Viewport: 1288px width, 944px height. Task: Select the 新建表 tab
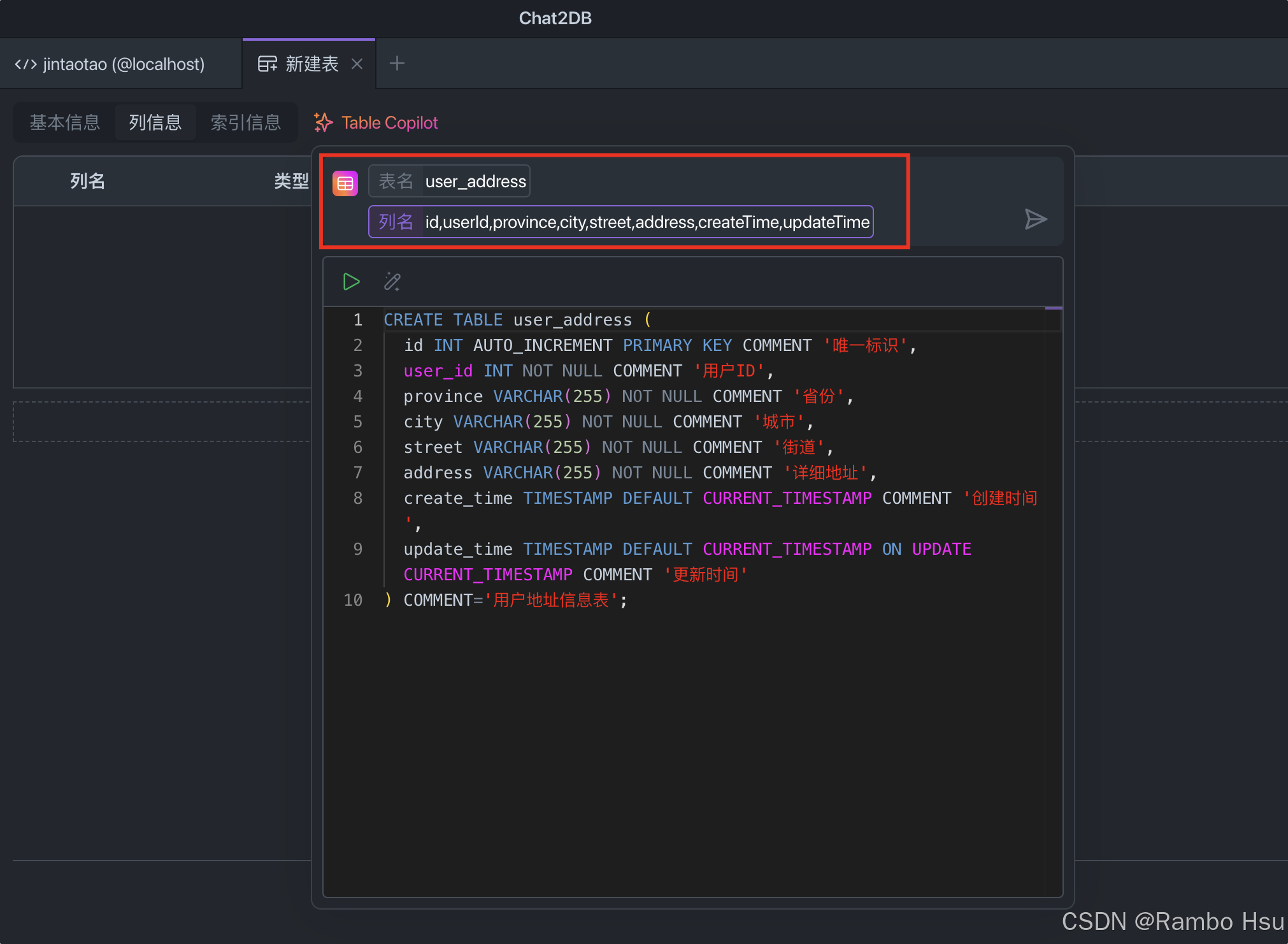[309, 64]
